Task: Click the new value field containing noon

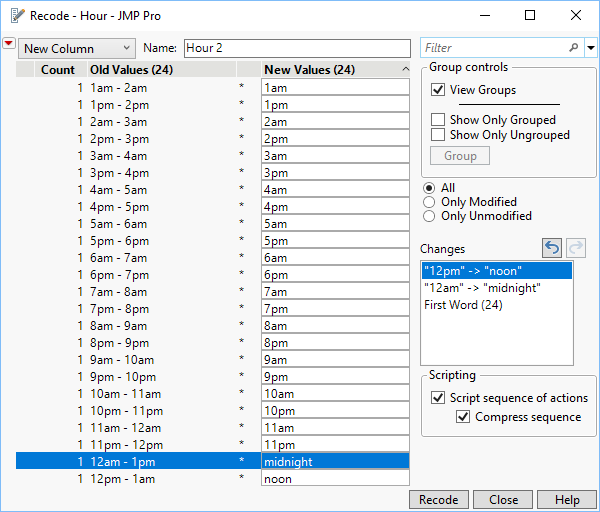Action: (334, 479)
